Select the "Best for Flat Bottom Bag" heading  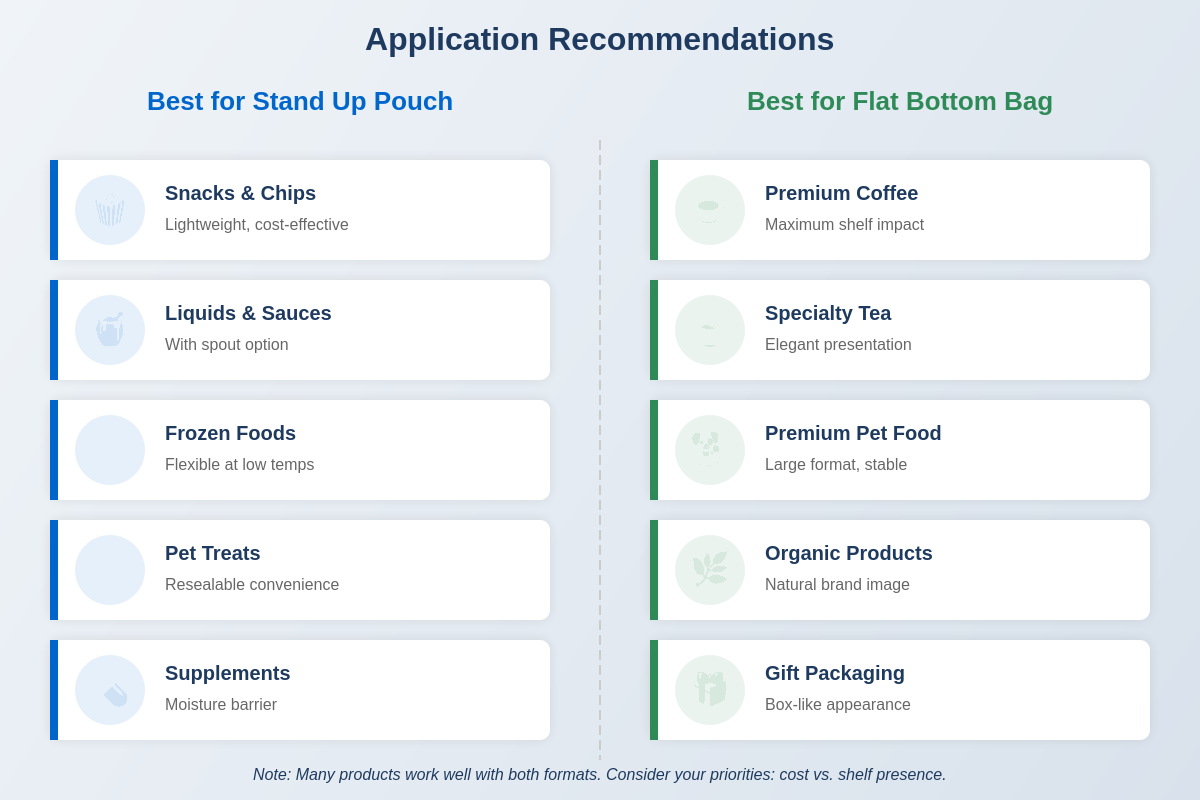[x=900, y=101]
